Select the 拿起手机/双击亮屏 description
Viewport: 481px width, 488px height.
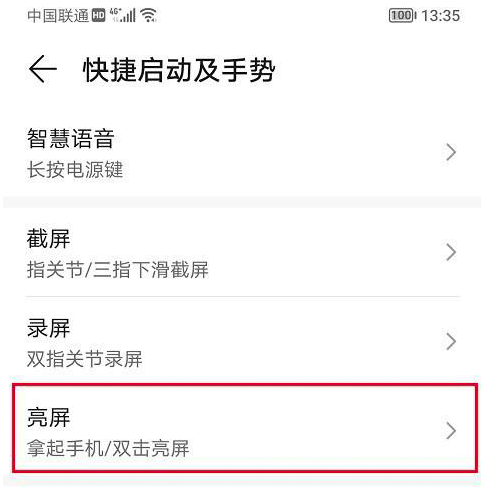pos(108,448)
